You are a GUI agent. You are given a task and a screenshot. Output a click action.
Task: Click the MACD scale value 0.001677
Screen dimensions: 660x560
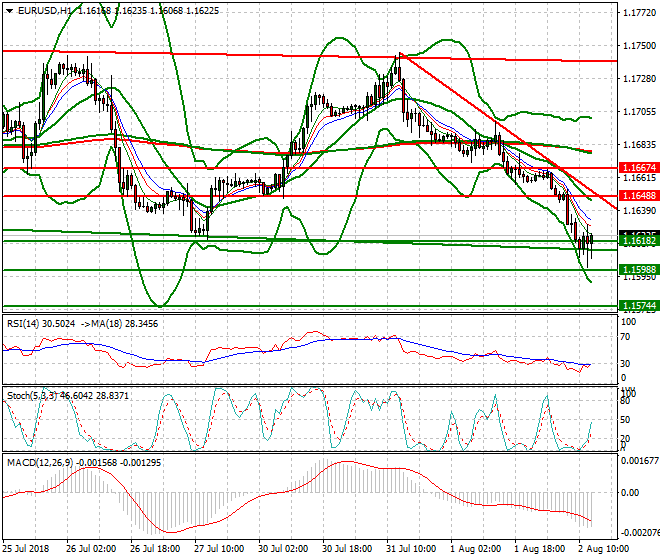[638, 462]
